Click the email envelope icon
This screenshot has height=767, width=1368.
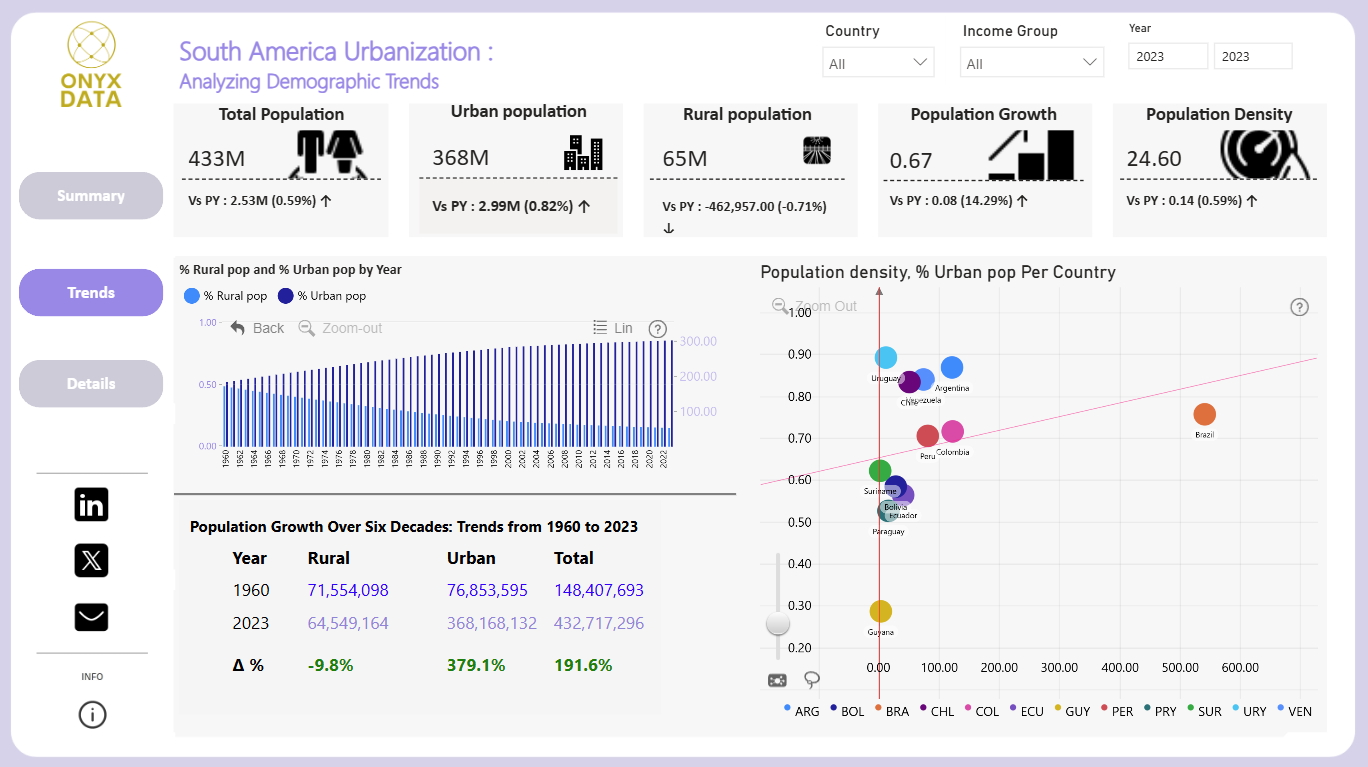point(91,617)
